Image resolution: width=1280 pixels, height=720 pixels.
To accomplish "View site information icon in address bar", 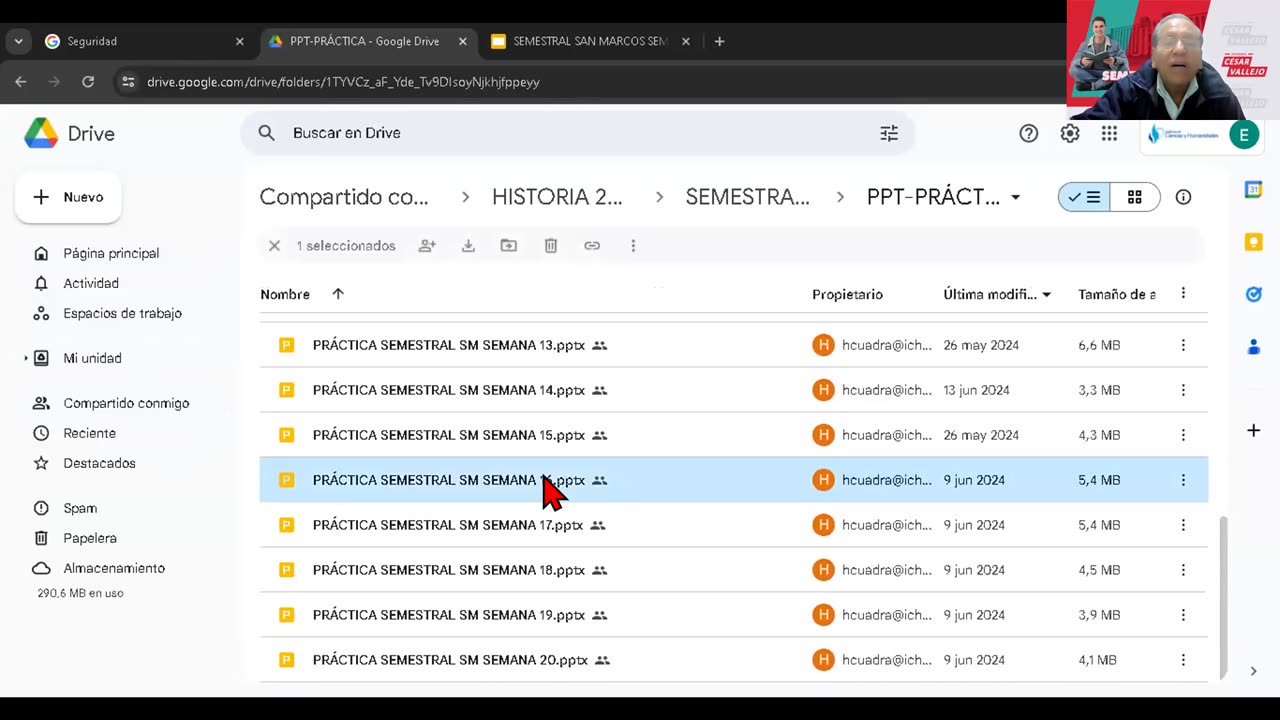I will pos(128,82).
